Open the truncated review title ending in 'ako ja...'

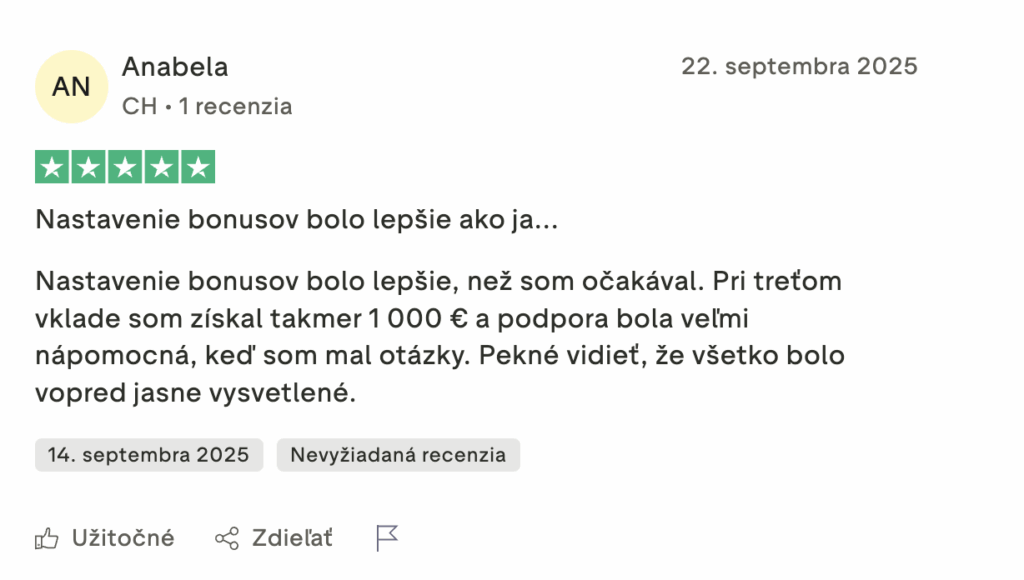click(296, 220)
